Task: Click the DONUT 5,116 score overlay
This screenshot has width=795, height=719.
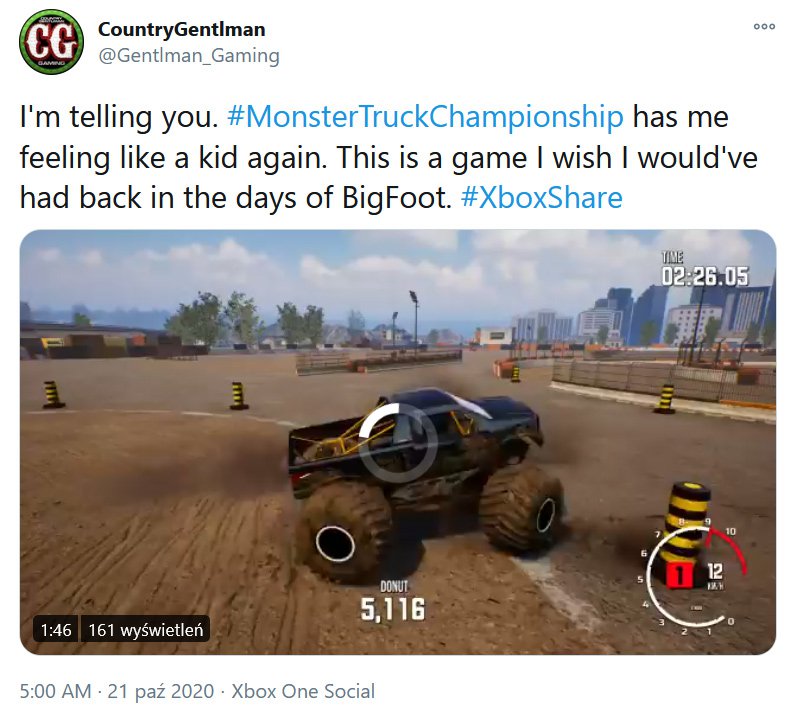Action: pos(393,602)
